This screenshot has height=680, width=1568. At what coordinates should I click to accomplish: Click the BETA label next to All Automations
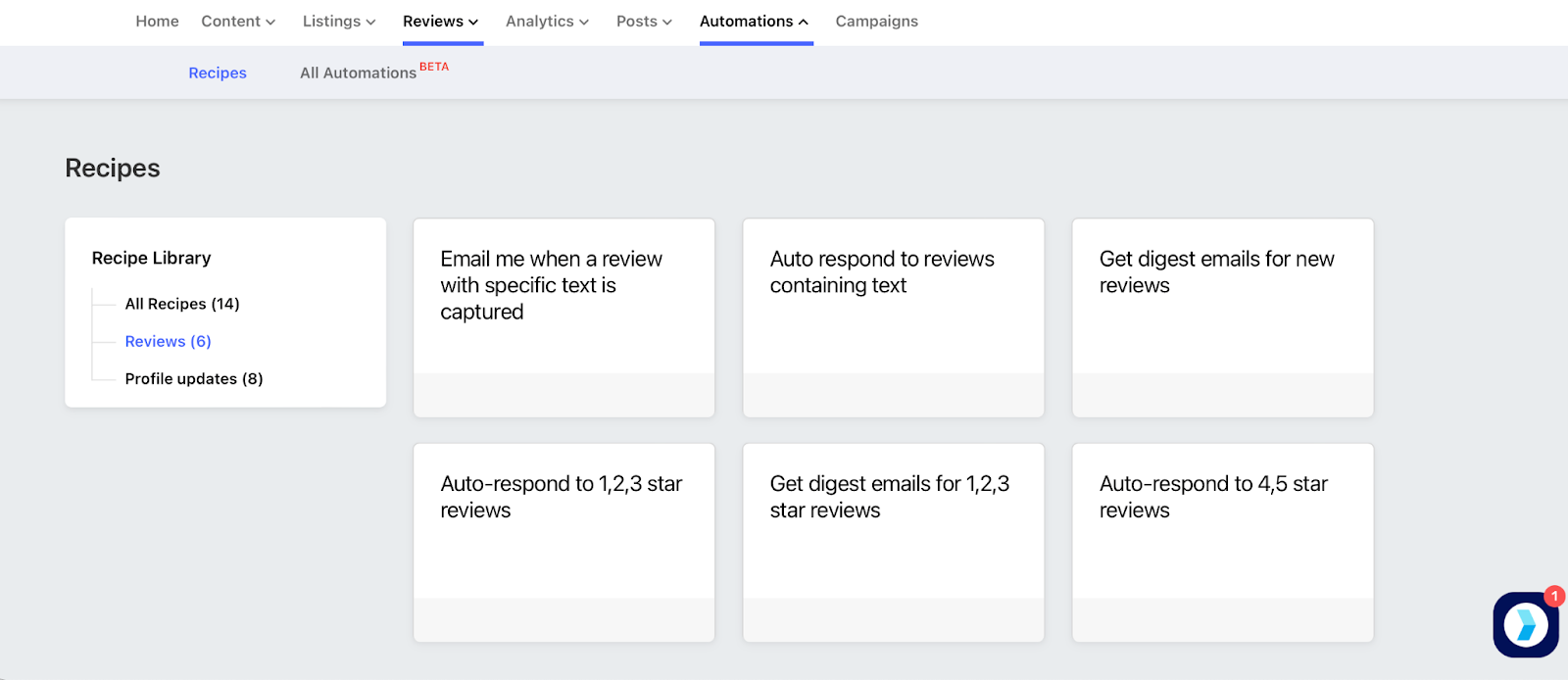click(434, 67)
